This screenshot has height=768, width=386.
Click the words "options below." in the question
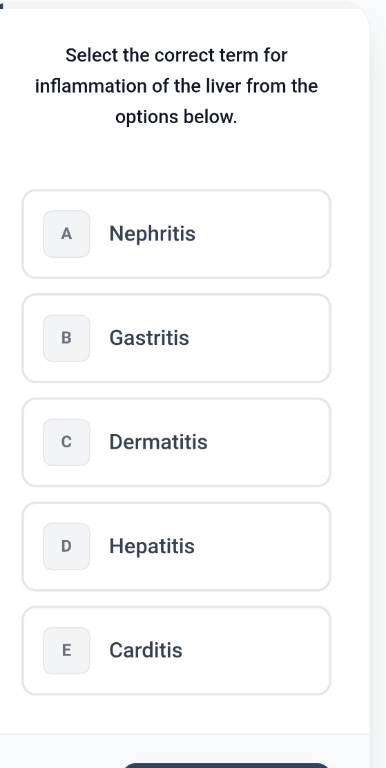176,117
